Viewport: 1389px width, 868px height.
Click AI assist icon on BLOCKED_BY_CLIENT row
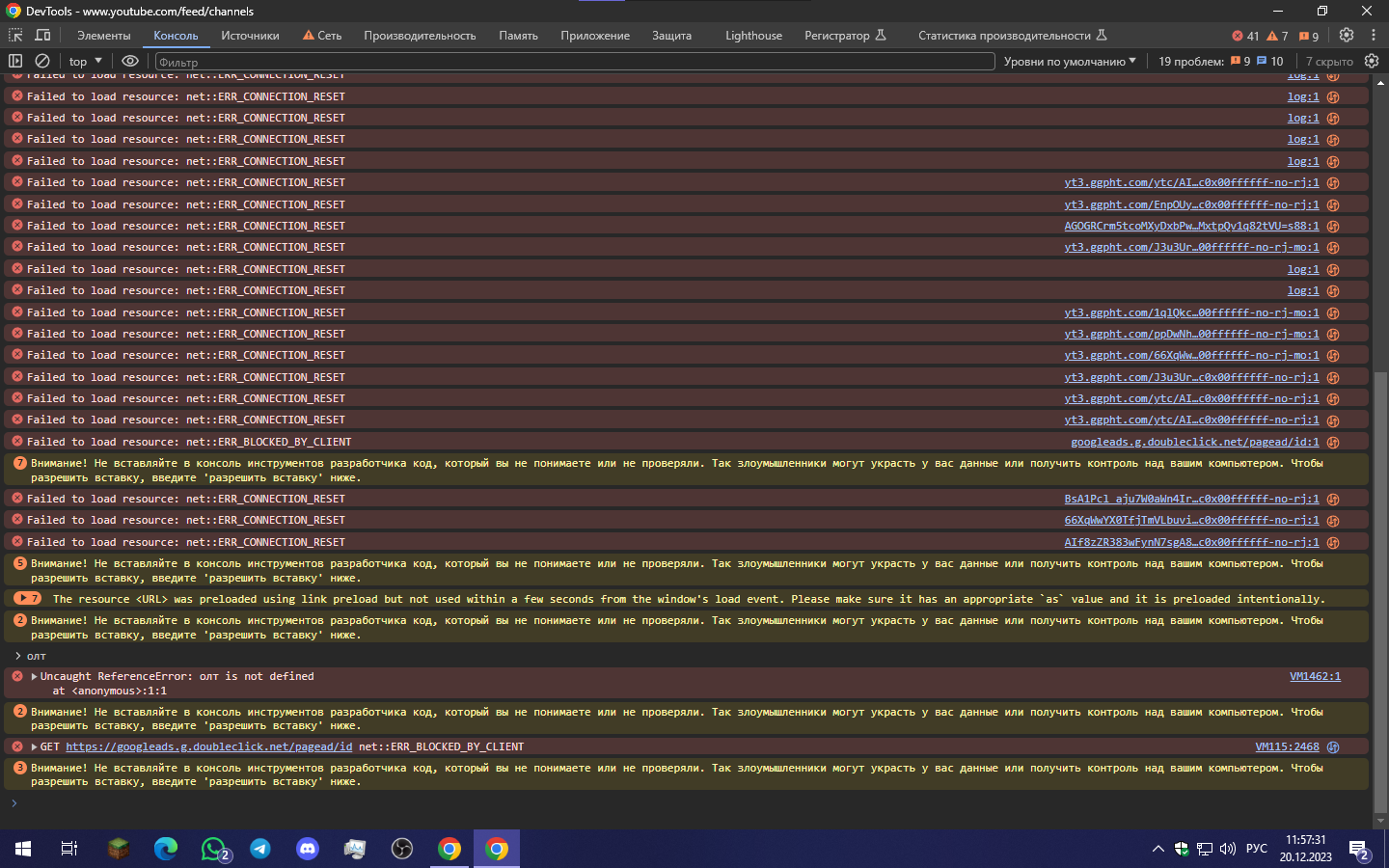pyautogui.click(x=1333, y=443)
